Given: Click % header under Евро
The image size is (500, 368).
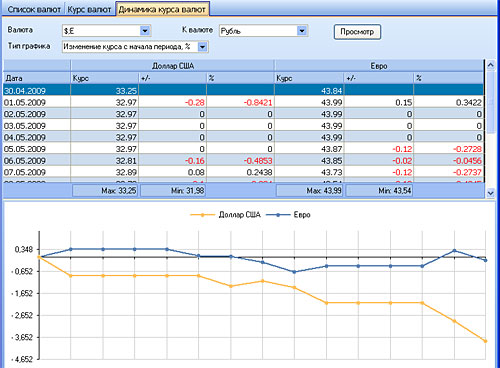Looking at the screenshot, I should click(x=449, y=78).
